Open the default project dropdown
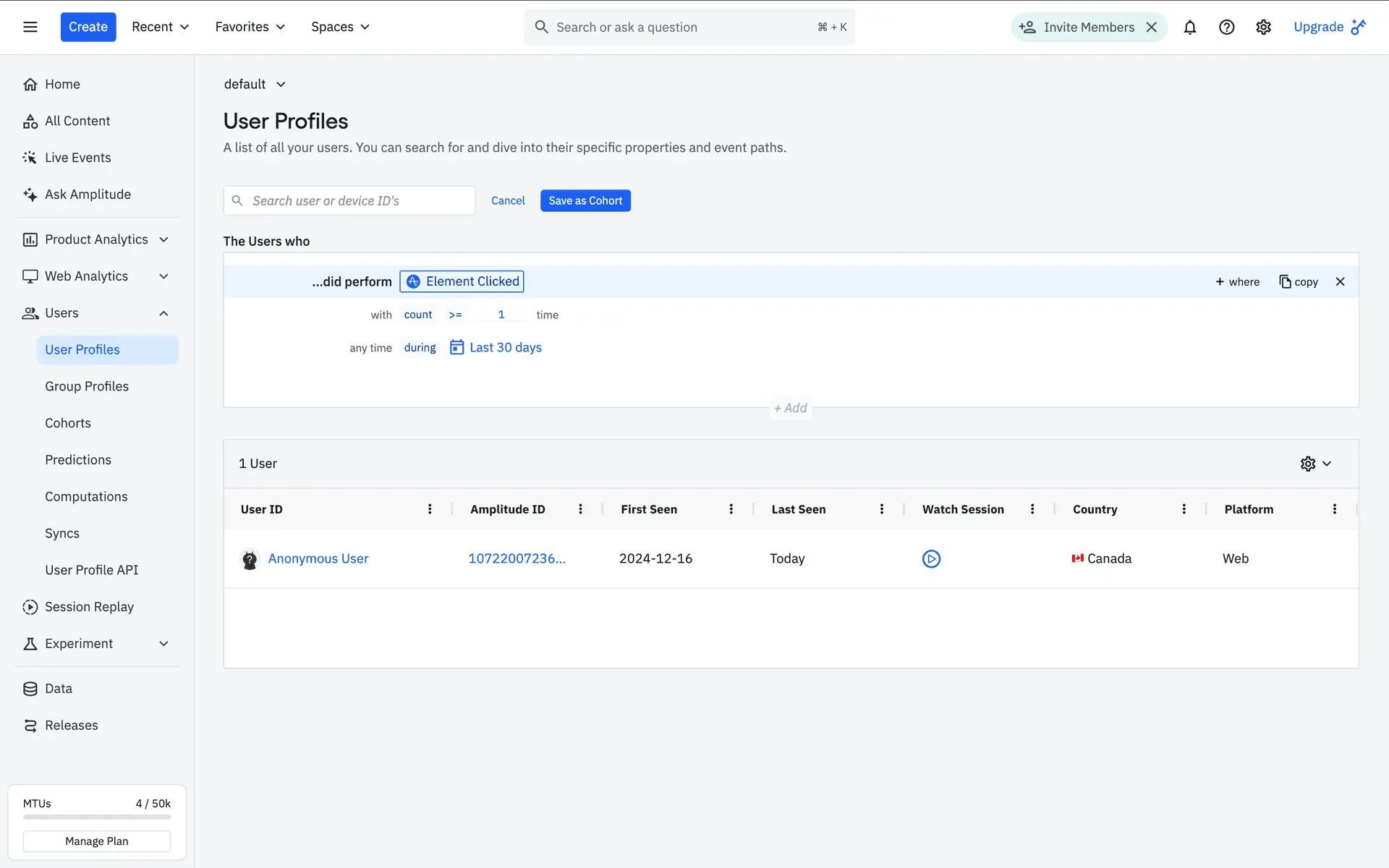 255,84
